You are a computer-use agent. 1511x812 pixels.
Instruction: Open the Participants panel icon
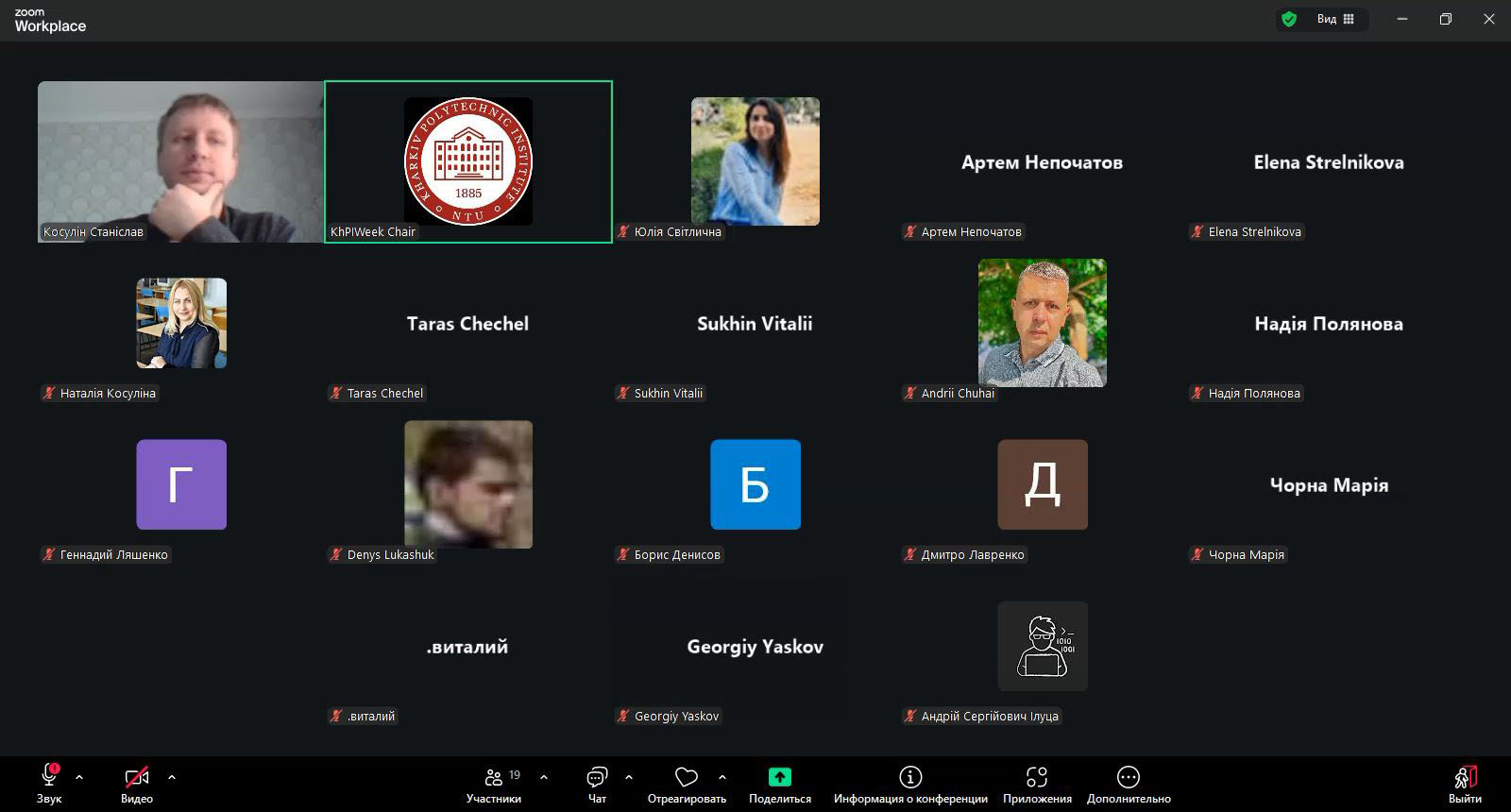[493, 777]
